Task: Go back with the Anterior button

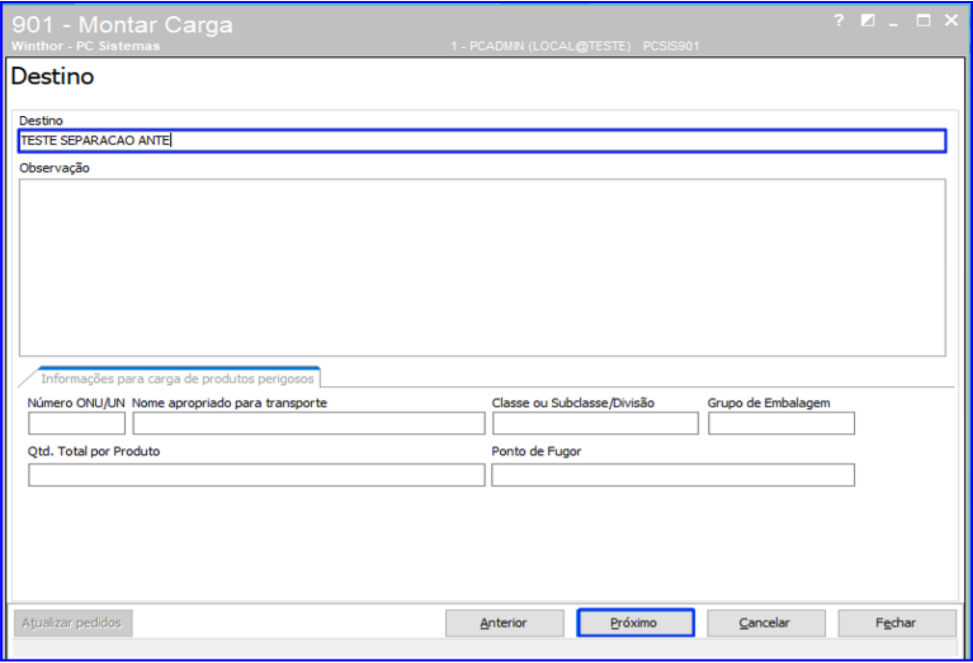Action: pyautogui.click(x=504, y=623)
